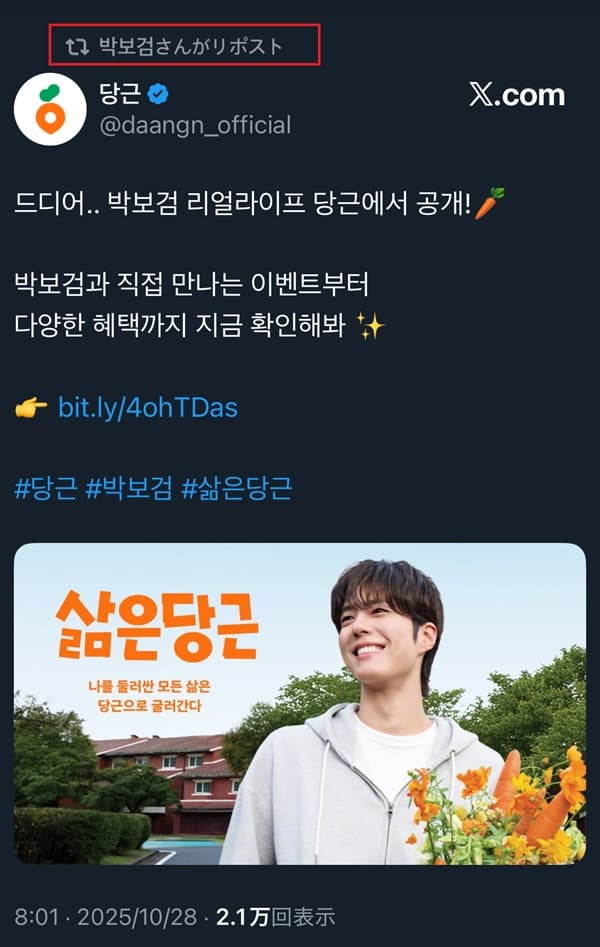The width and height of the screenshot is (600, 947).
Task: Open the #당근 hashtag
Action: [46, 488]
